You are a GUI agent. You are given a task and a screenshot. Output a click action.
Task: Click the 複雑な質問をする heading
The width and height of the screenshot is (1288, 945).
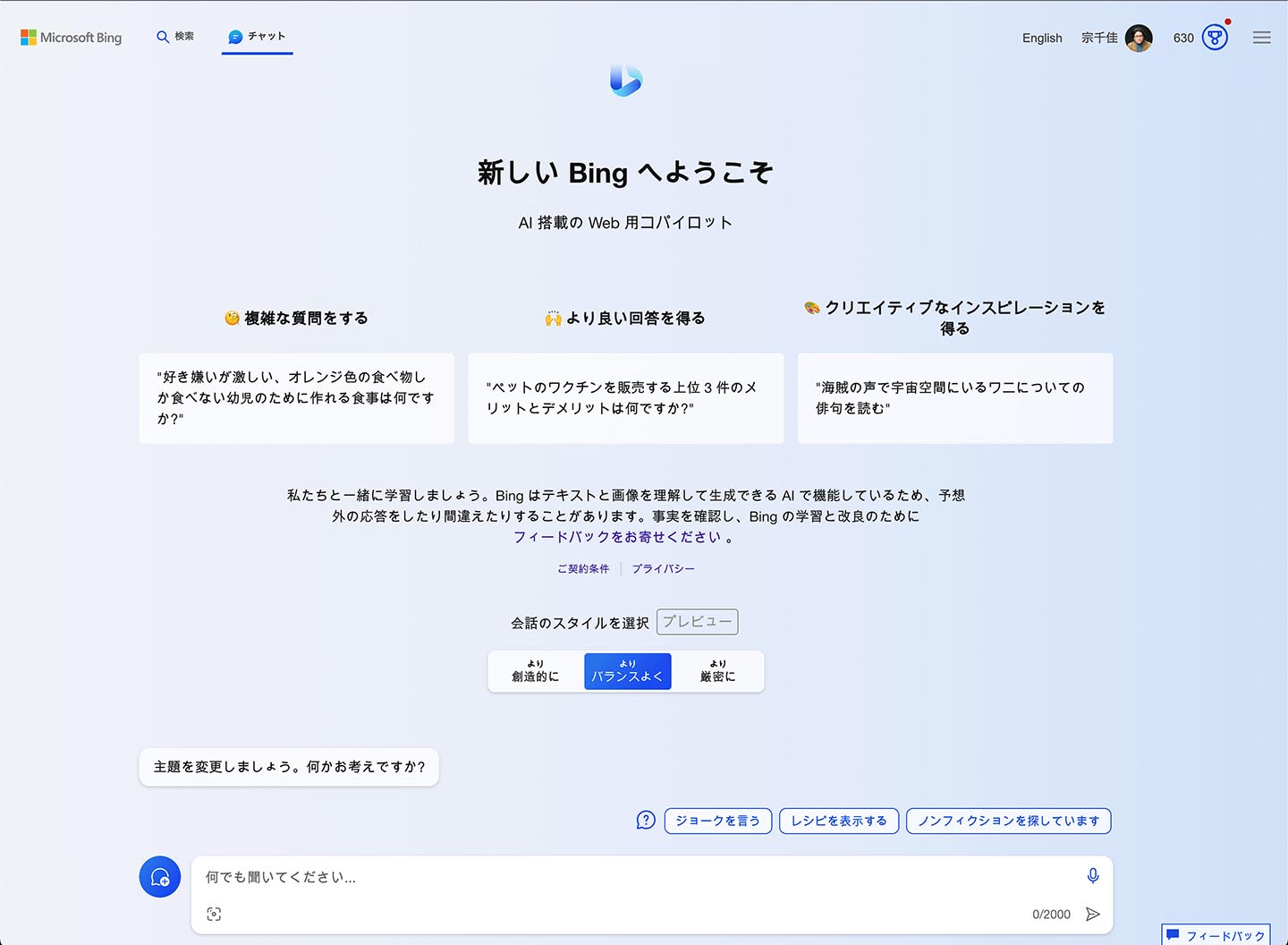[296, 318]
